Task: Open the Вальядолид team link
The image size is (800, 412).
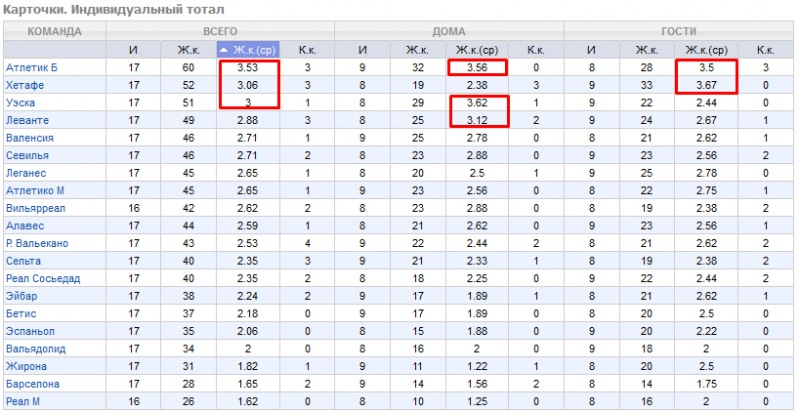Action: click(36, 349)
